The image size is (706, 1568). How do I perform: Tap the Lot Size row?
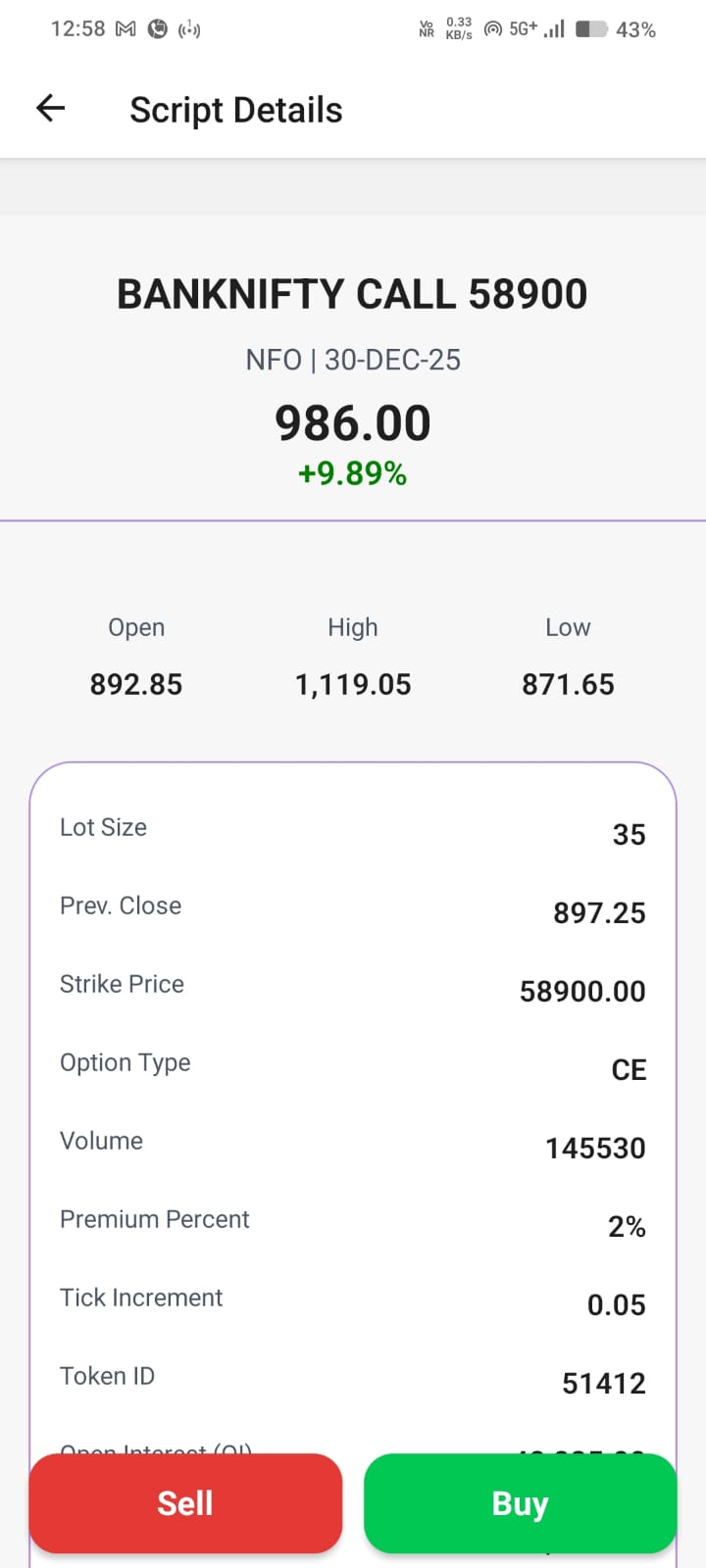click(x=352, y=831)
